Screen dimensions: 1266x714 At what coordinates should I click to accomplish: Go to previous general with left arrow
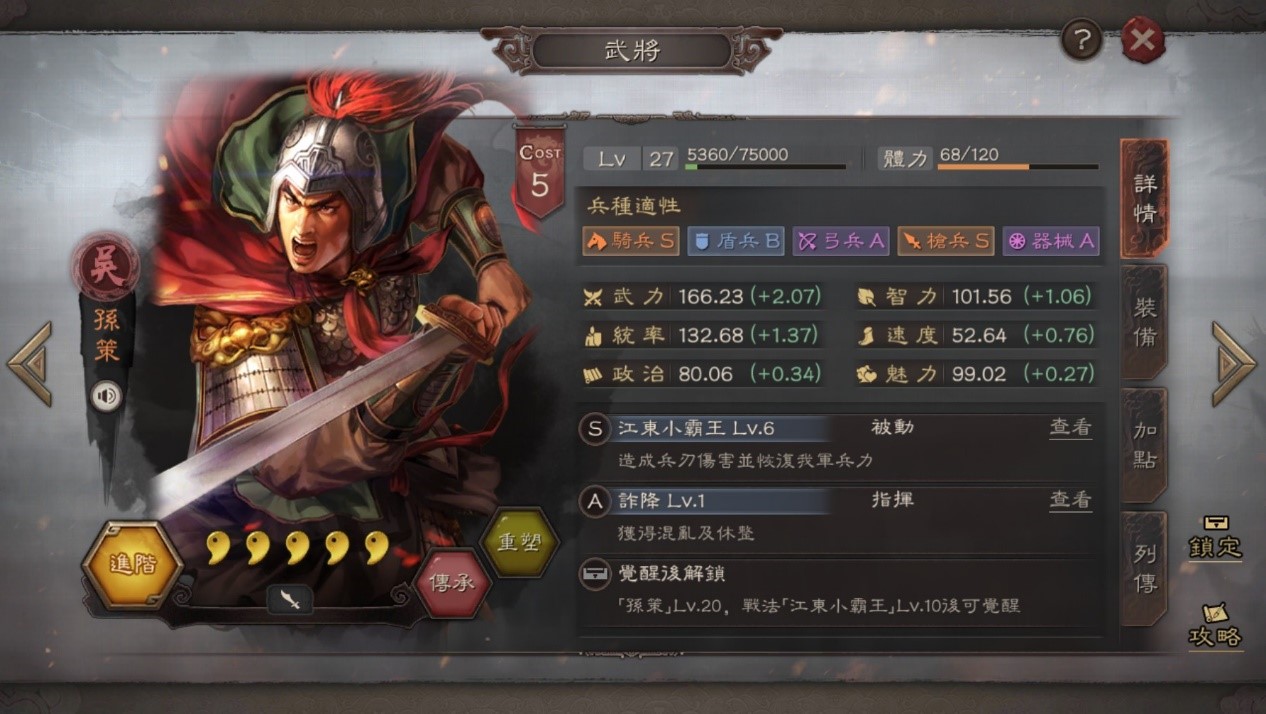pyautogui.click(x=29, y=364)
